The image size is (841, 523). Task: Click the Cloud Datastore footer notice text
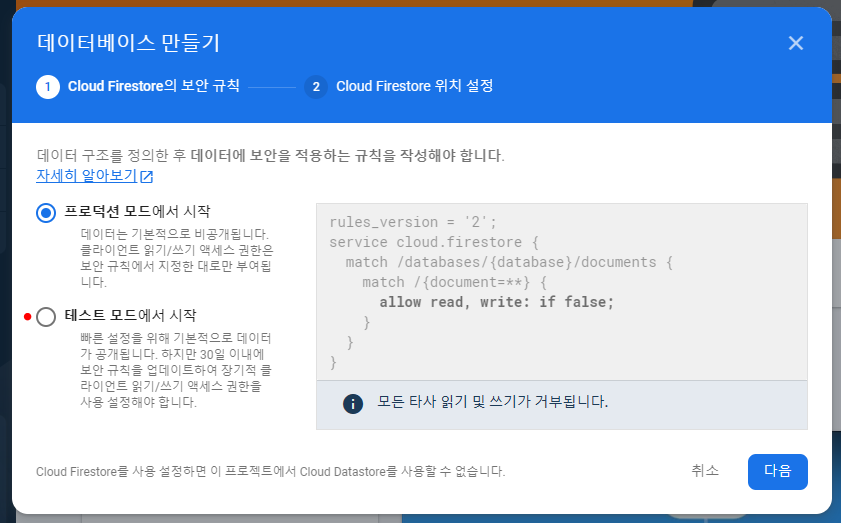click(270, 472)
